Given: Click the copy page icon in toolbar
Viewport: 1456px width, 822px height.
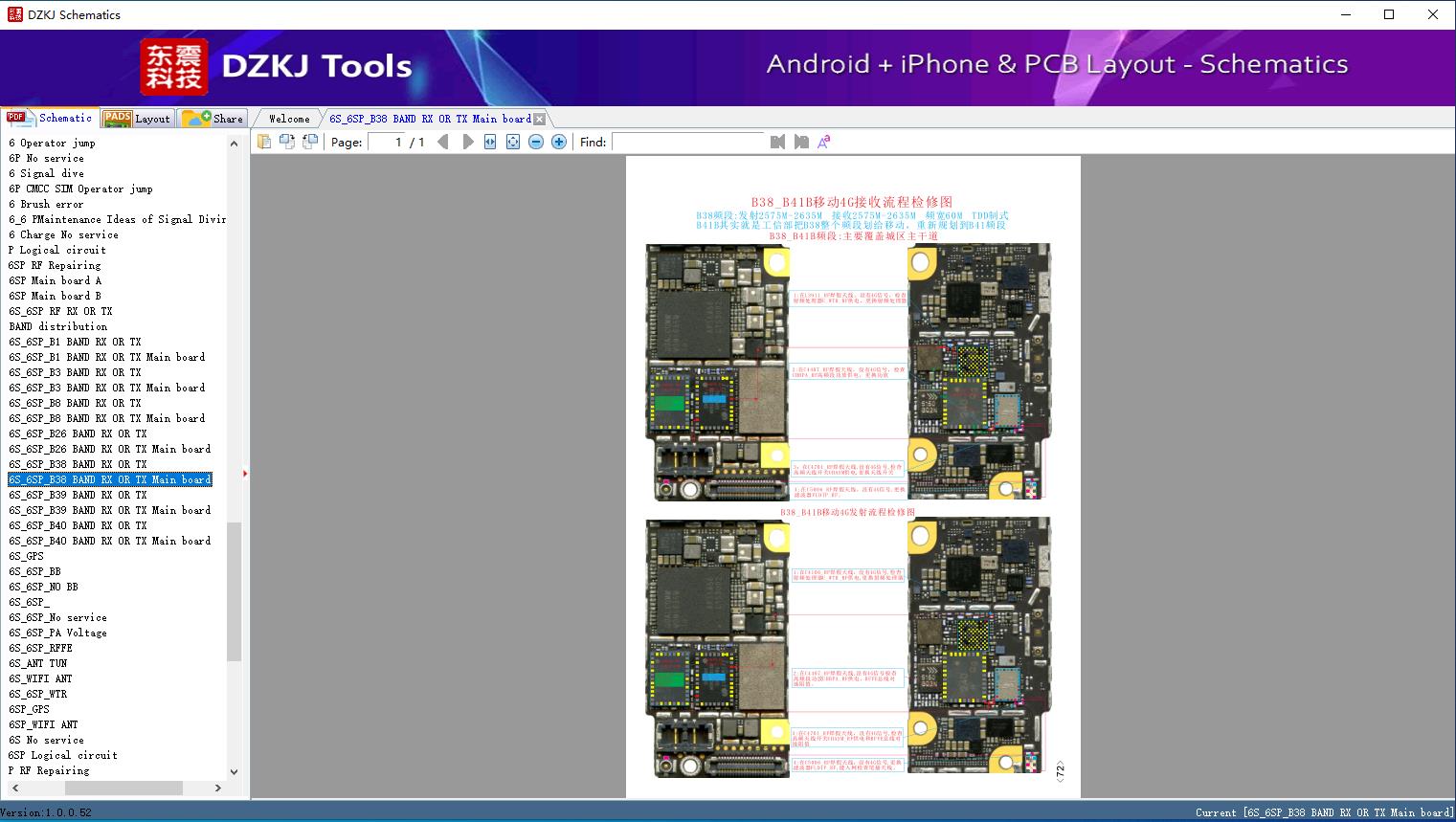Looking at the screenshot, I should coord(264,142).
